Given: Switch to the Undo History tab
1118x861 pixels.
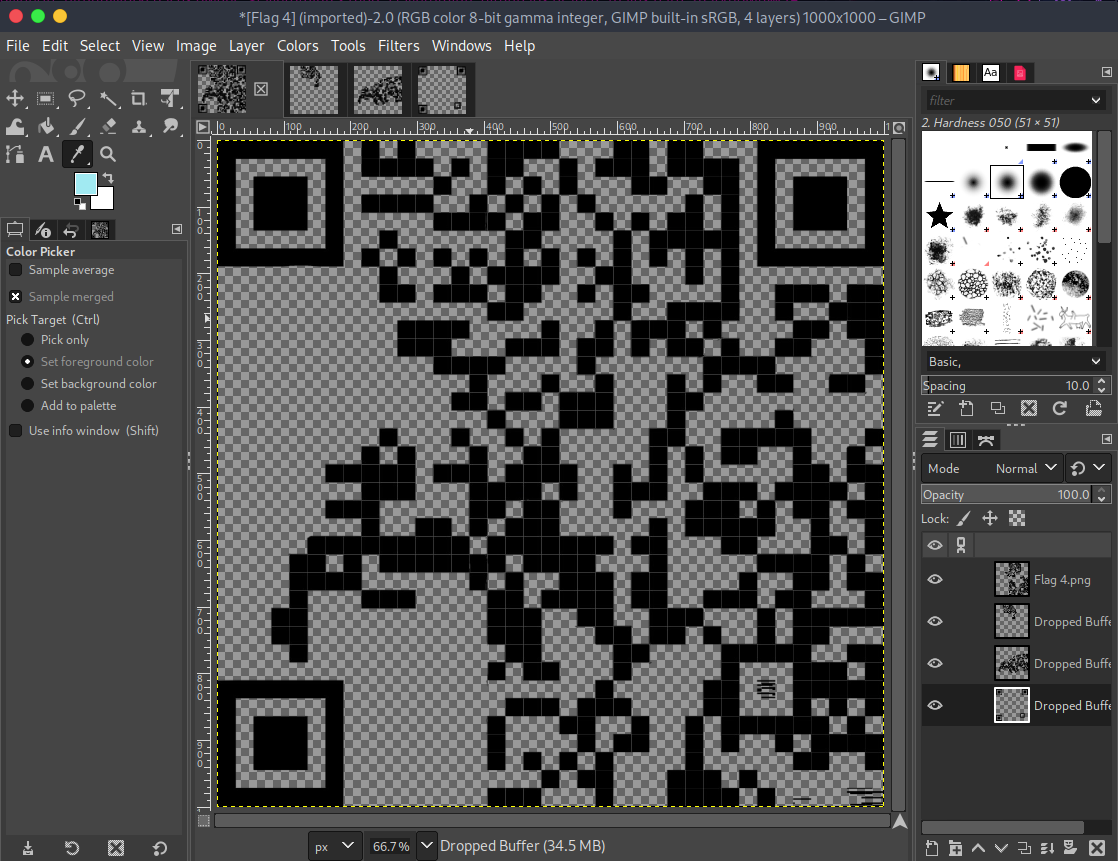Looking at the screenshot, I should [x=71, y=230].
